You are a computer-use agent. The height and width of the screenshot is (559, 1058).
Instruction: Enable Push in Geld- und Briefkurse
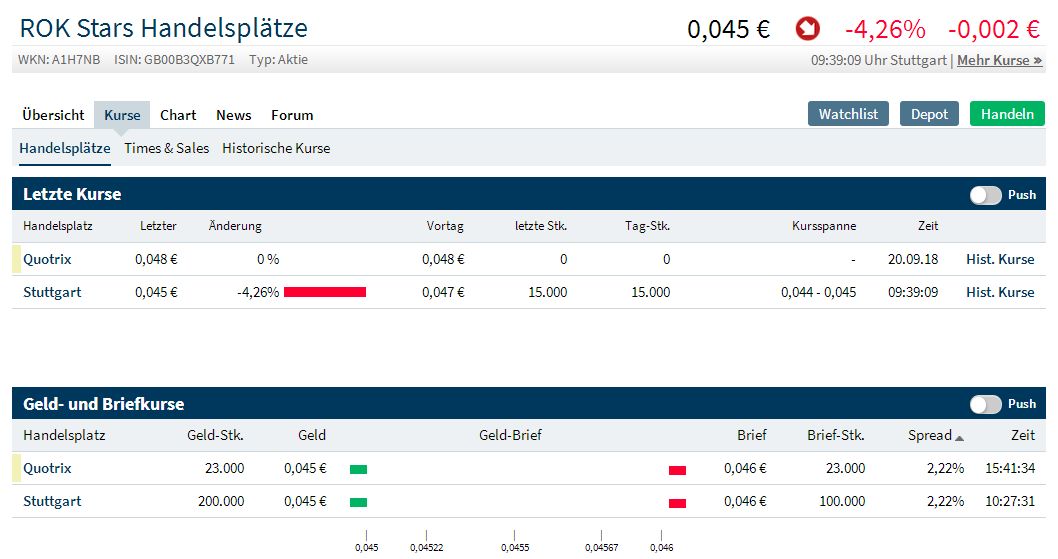click(985, 404)
